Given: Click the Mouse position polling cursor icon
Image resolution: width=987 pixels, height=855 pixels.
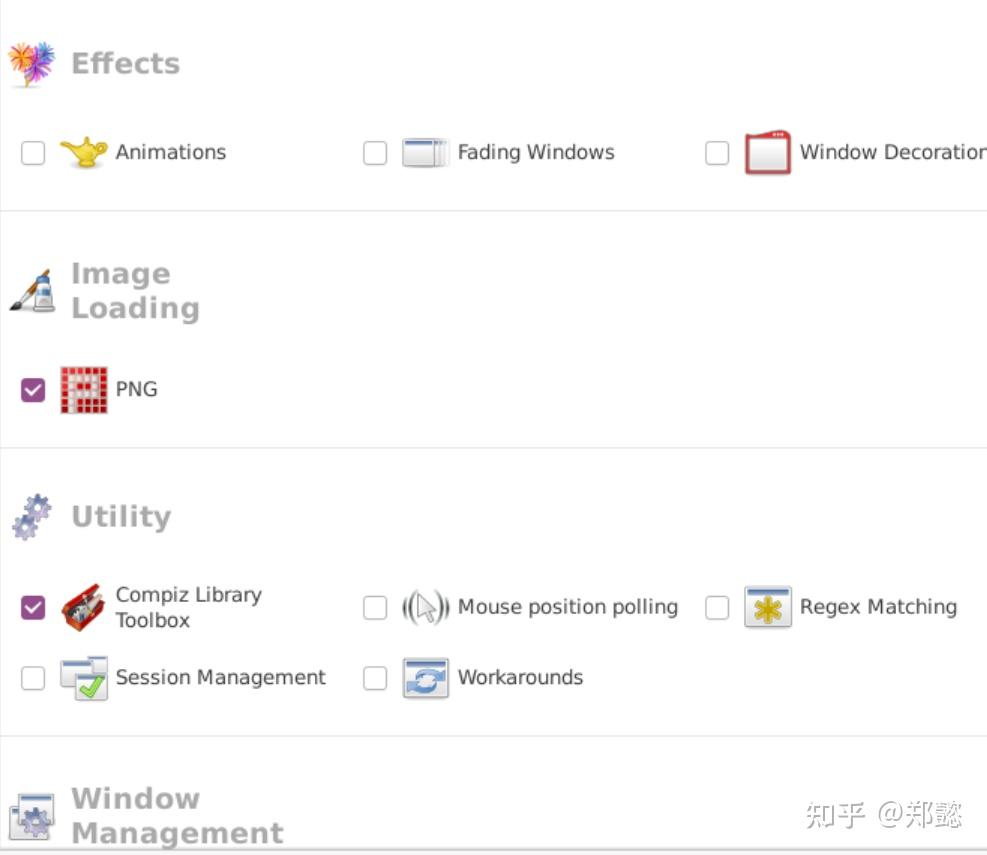Looking at the screenshot, I should 427,608.
